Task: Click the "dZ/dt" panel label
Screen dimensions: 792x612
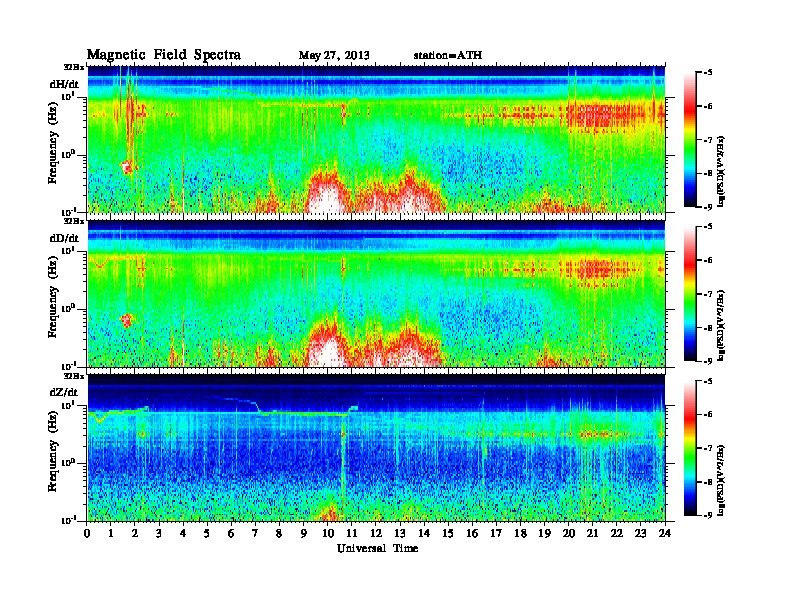Action: [x=64, y=392]
